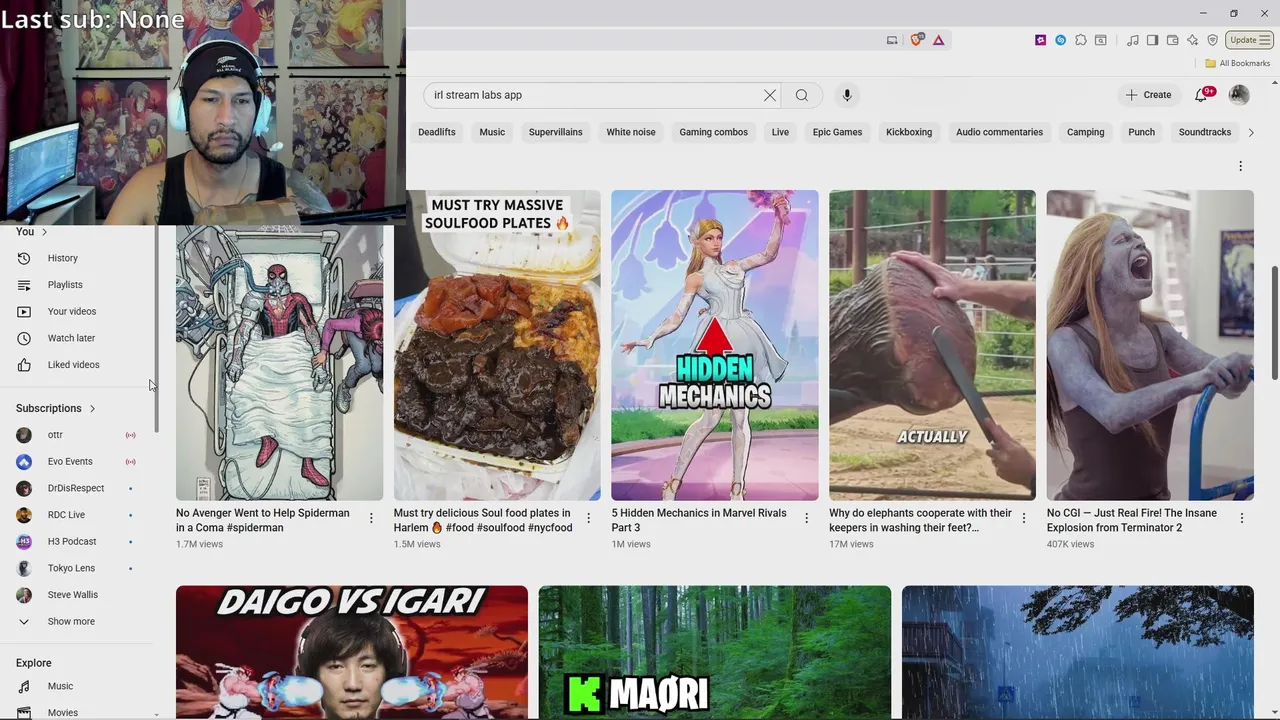Open the Leo AI sparkle icon
1280x720 pixels.
pos(1192,40)
